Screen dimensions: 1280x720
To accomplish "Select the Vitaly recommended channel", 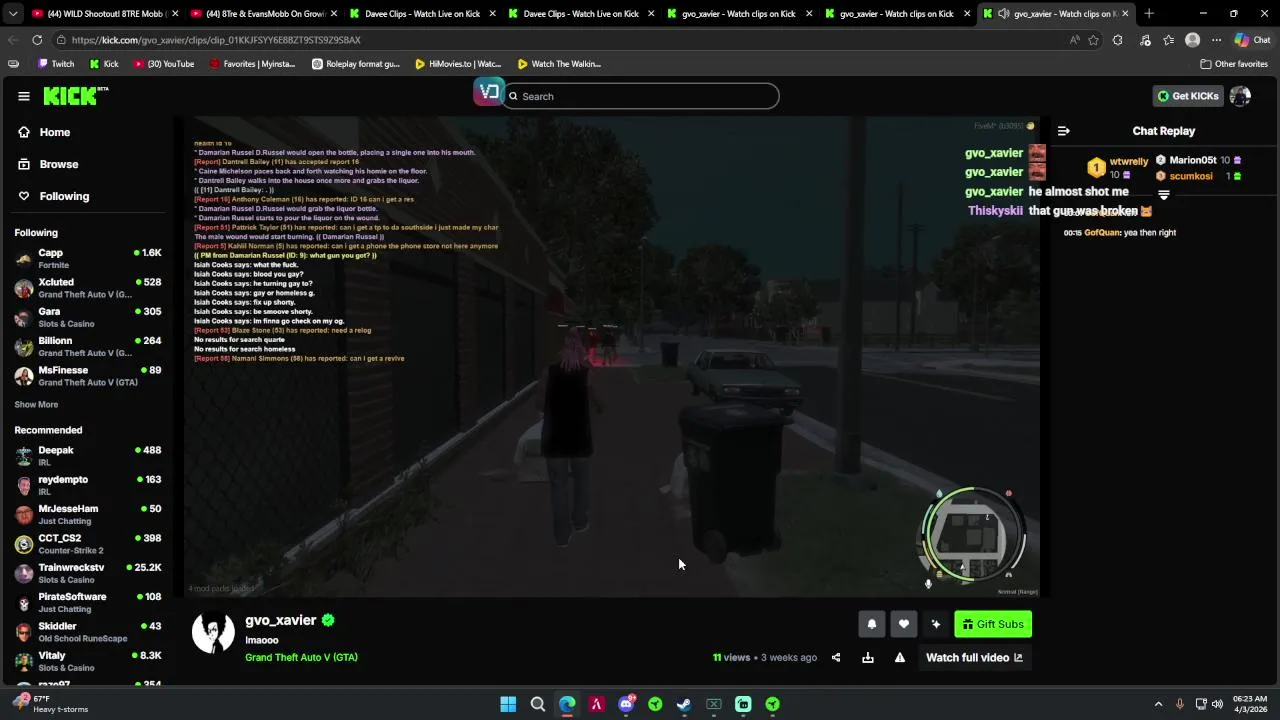I will click(88, 661).
